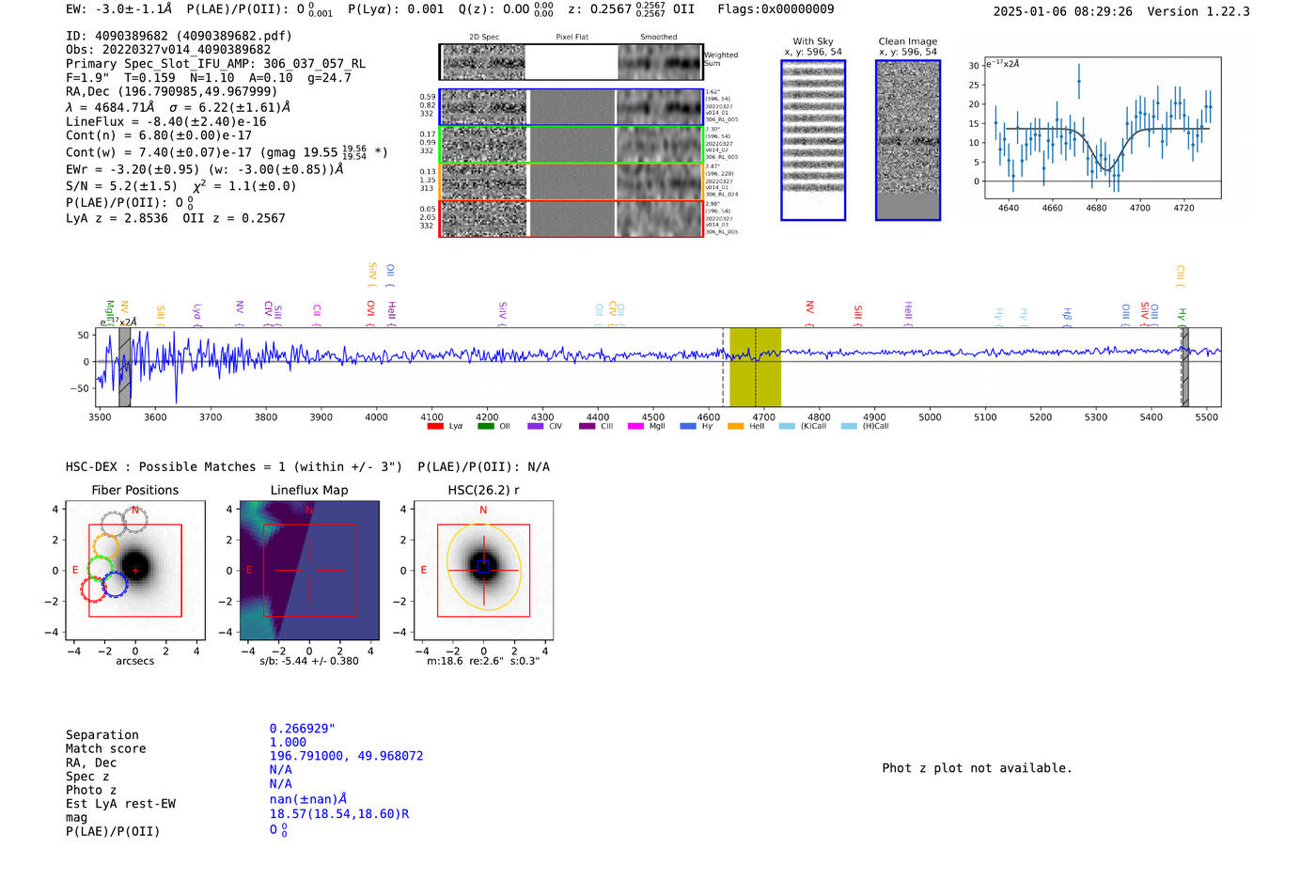Click the EWr = -3.20(±0.95) line
Screen dimensions: 1316x896
click(204, 169)
